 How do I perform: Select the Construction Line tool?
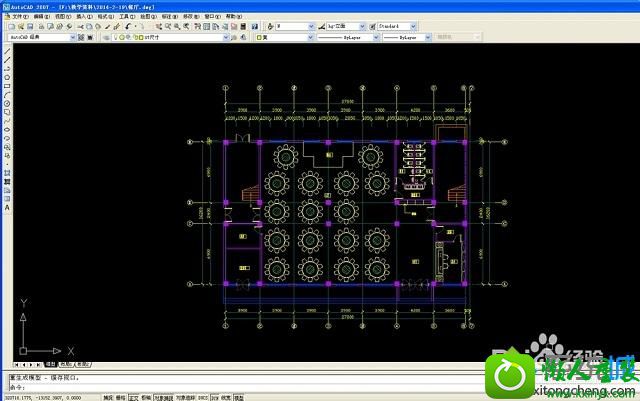(7, 60)
